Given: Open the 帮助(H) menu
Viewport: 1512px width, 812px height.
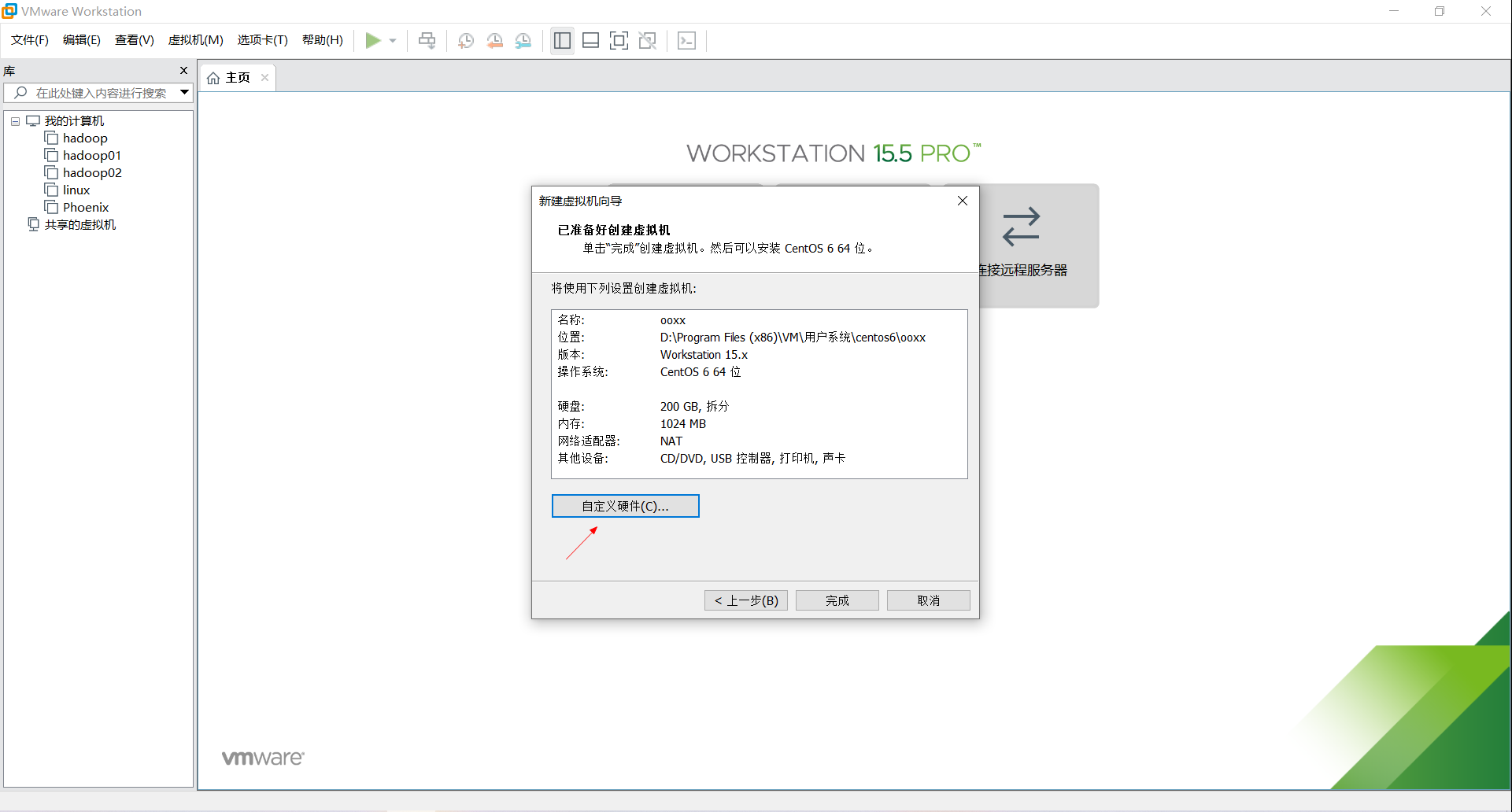Looking at the screenshot, I should click(x=323, y=40).
